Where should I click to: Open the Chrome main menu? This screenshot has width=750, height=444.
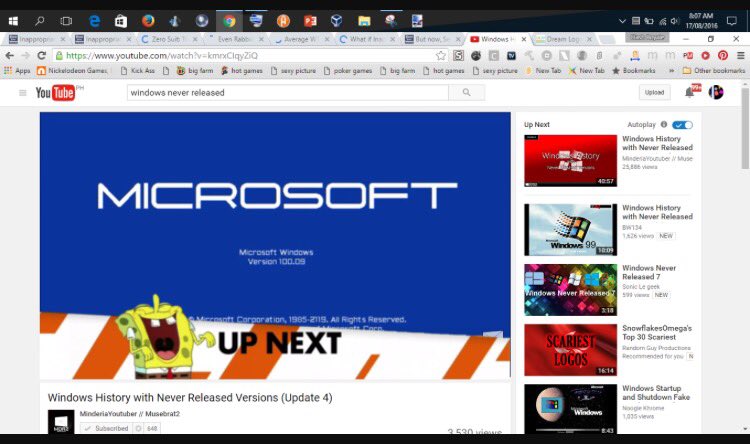(x=740, y=56)
